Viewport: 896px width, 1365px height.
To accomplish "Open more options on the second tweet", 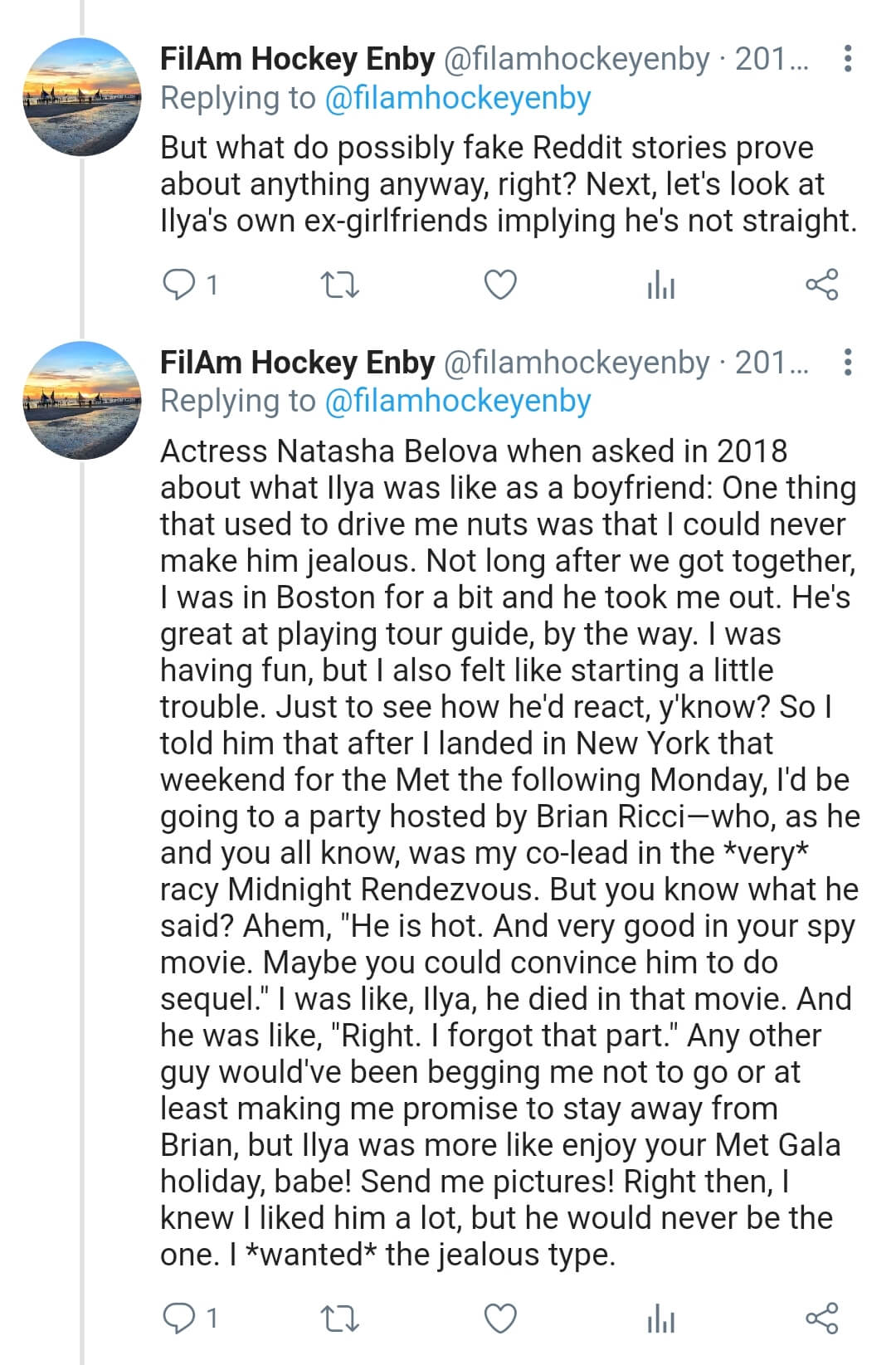I will point(847,363).
